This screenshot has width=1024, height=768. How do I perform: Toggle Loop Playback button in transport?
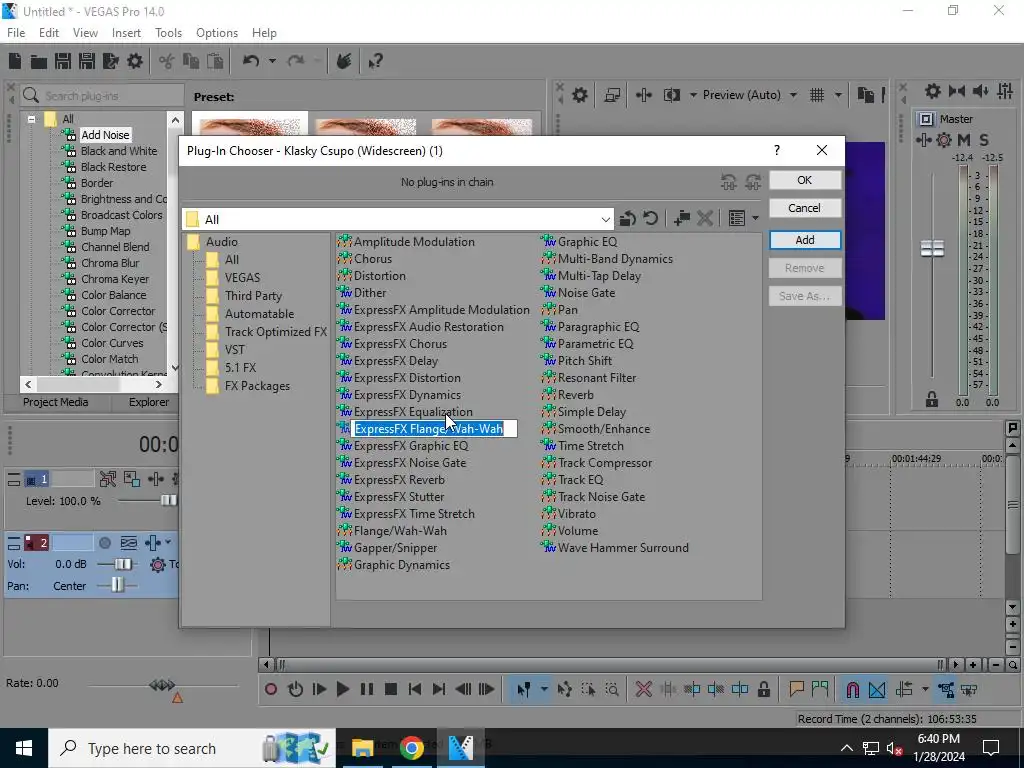[x=295, y=689]
